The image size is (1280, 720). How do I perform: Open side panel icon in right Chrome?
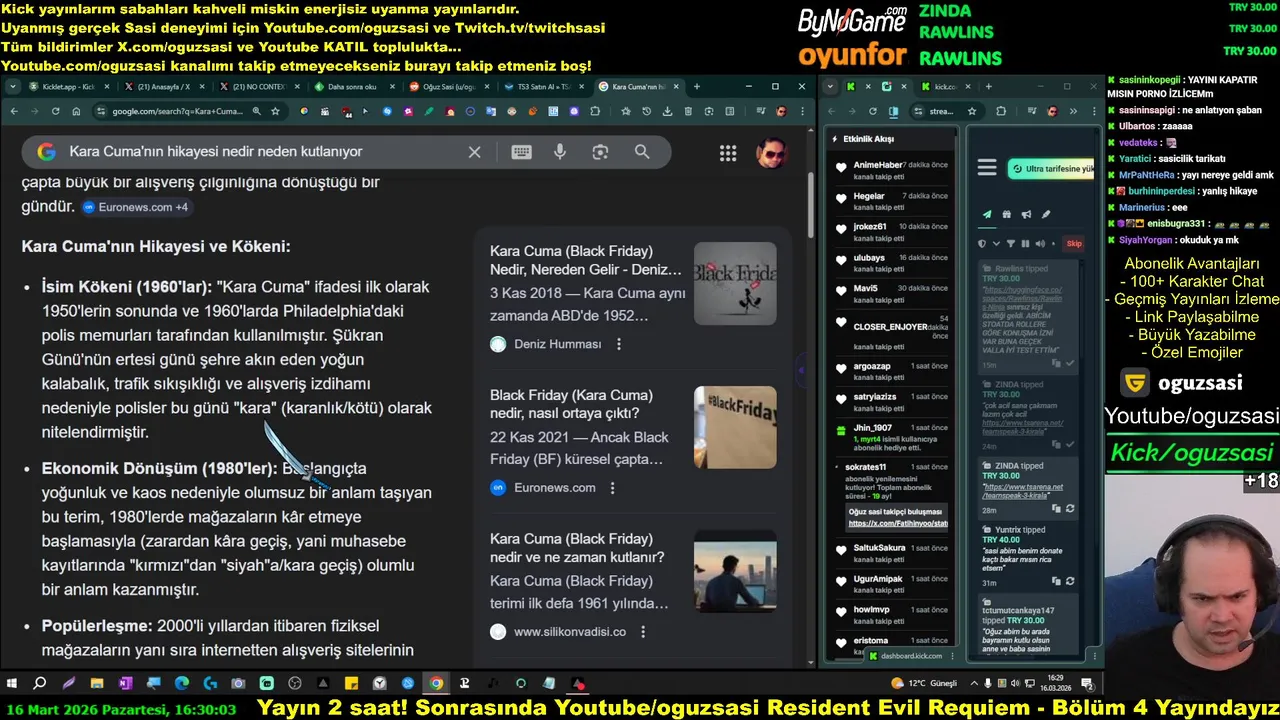(x=893, y=111)
